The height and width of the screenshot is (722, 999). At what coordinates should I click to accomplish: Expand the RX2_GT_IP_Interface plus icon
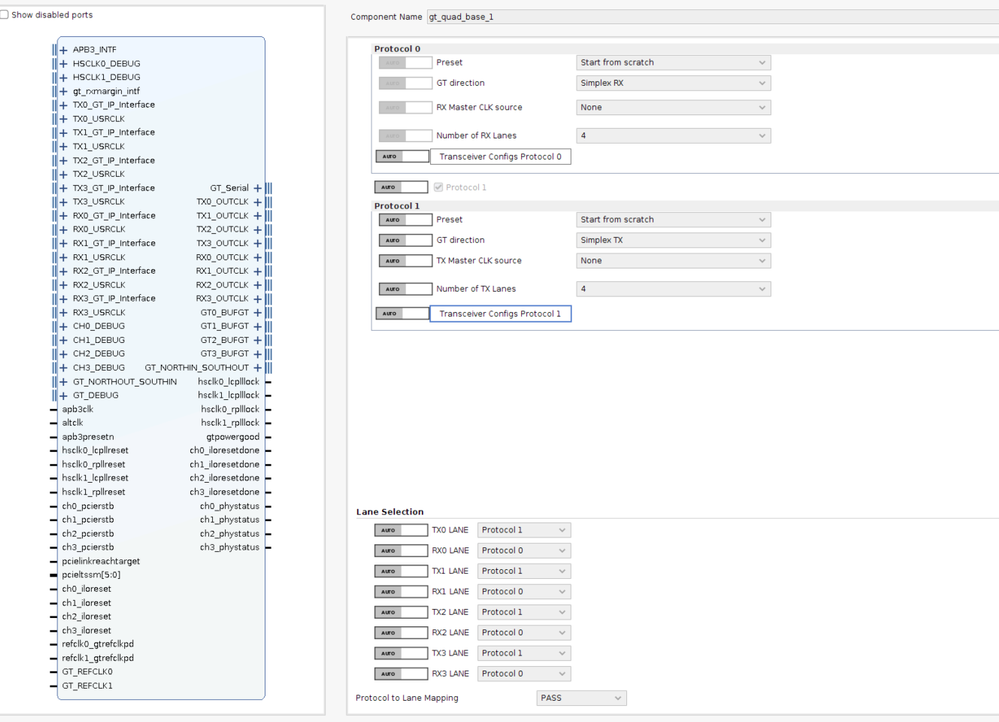63,271
